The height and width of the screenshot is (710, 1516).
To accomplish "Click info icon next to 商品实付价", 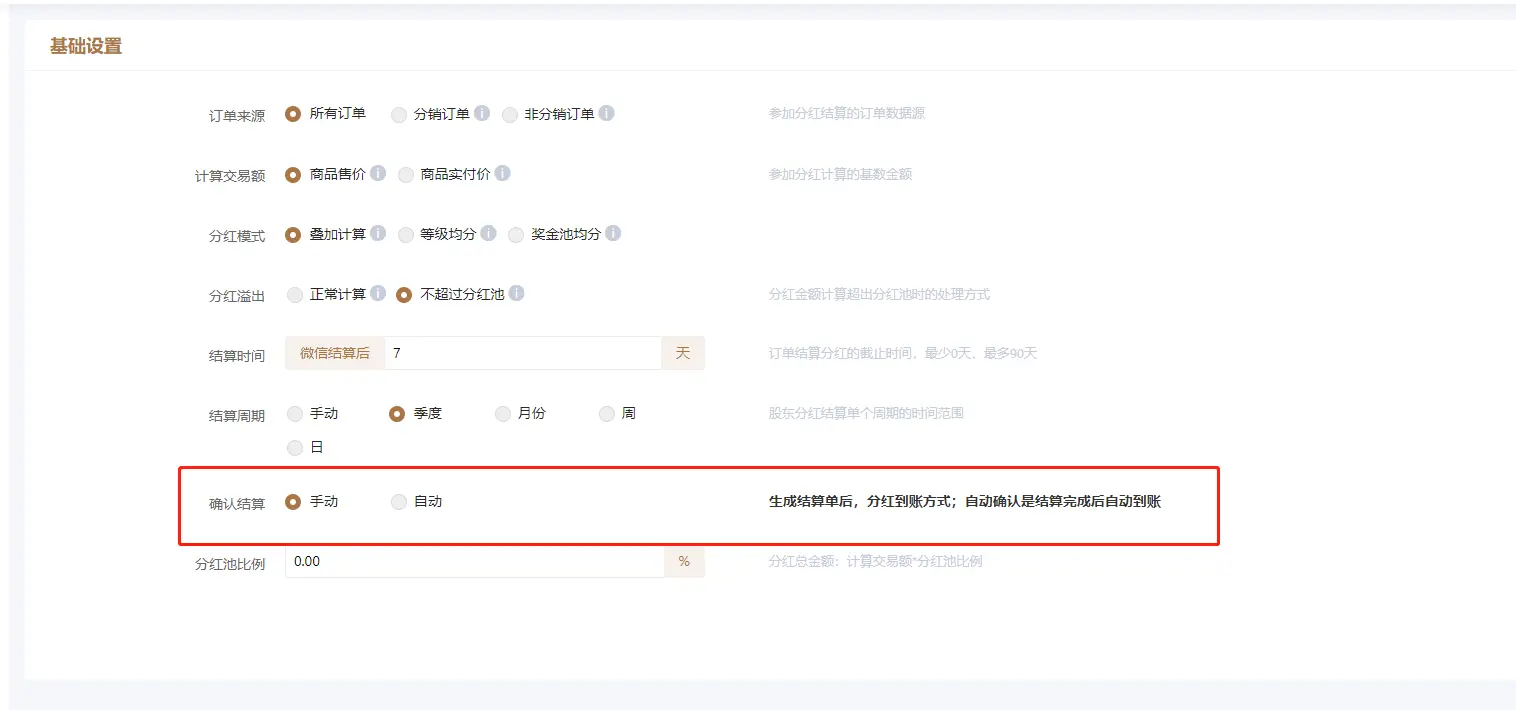I will click(x=503, y=173).
